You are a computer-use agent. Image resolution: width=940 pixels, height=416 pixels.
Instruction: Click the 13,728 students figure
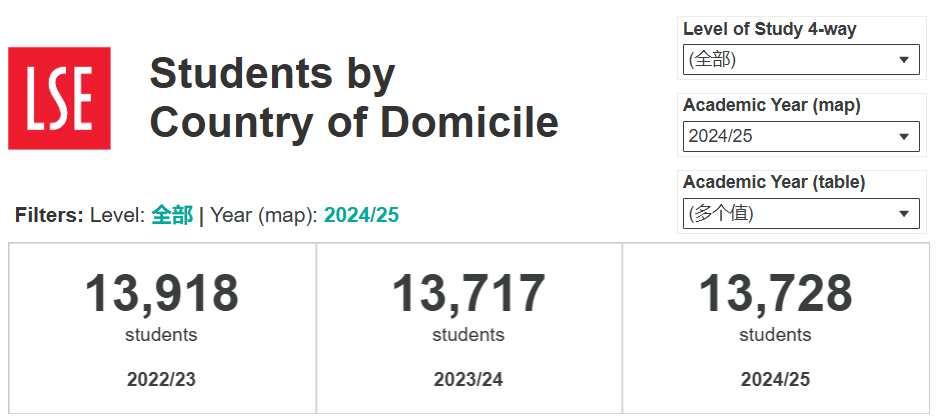click(775, 294)
